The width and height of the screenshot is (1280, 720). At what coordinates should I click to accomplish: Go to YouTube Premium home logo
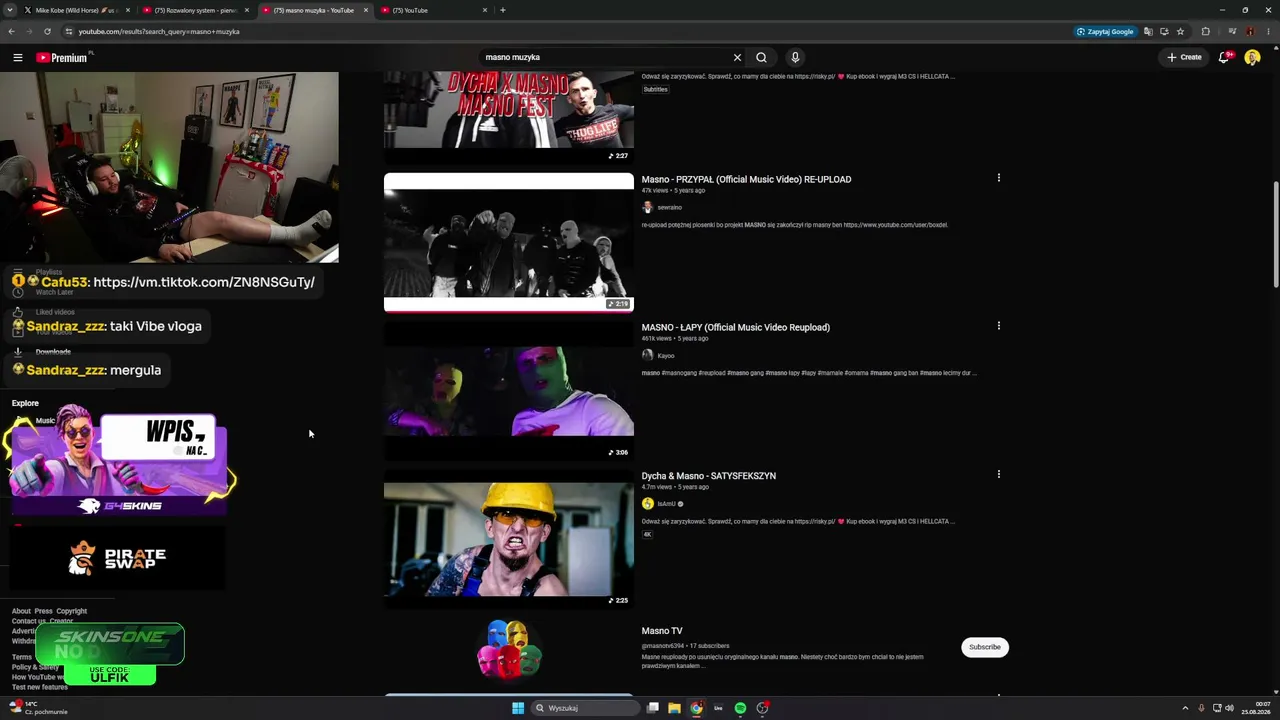[x=64, y=57]
